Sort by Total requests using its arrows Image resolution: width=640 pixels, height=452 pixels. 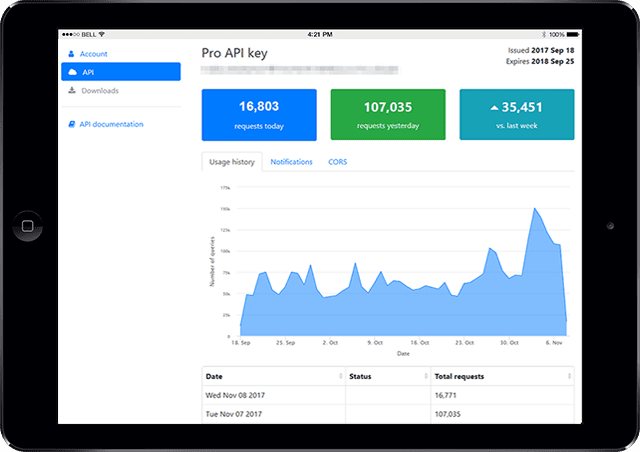pos(569,376)
